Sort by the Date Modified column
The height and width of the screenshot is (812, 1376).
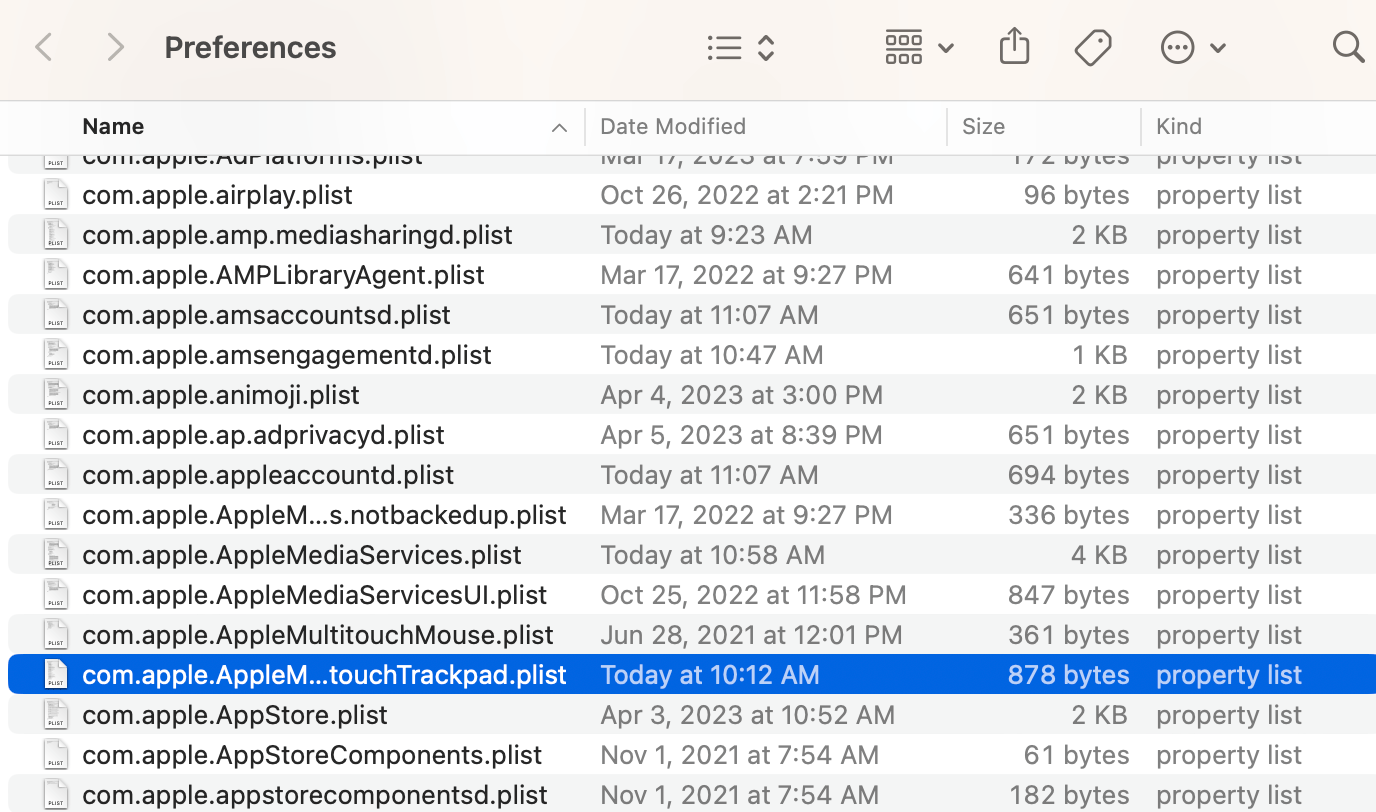[x=673, y=126]
